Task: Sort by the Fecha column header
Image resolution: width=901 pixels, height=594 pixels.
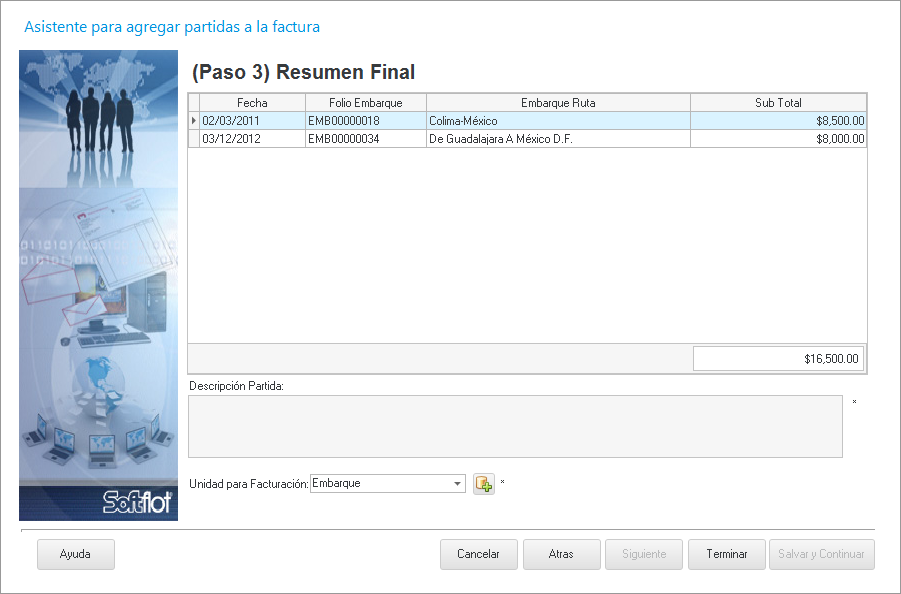Action: pos(252,102)
